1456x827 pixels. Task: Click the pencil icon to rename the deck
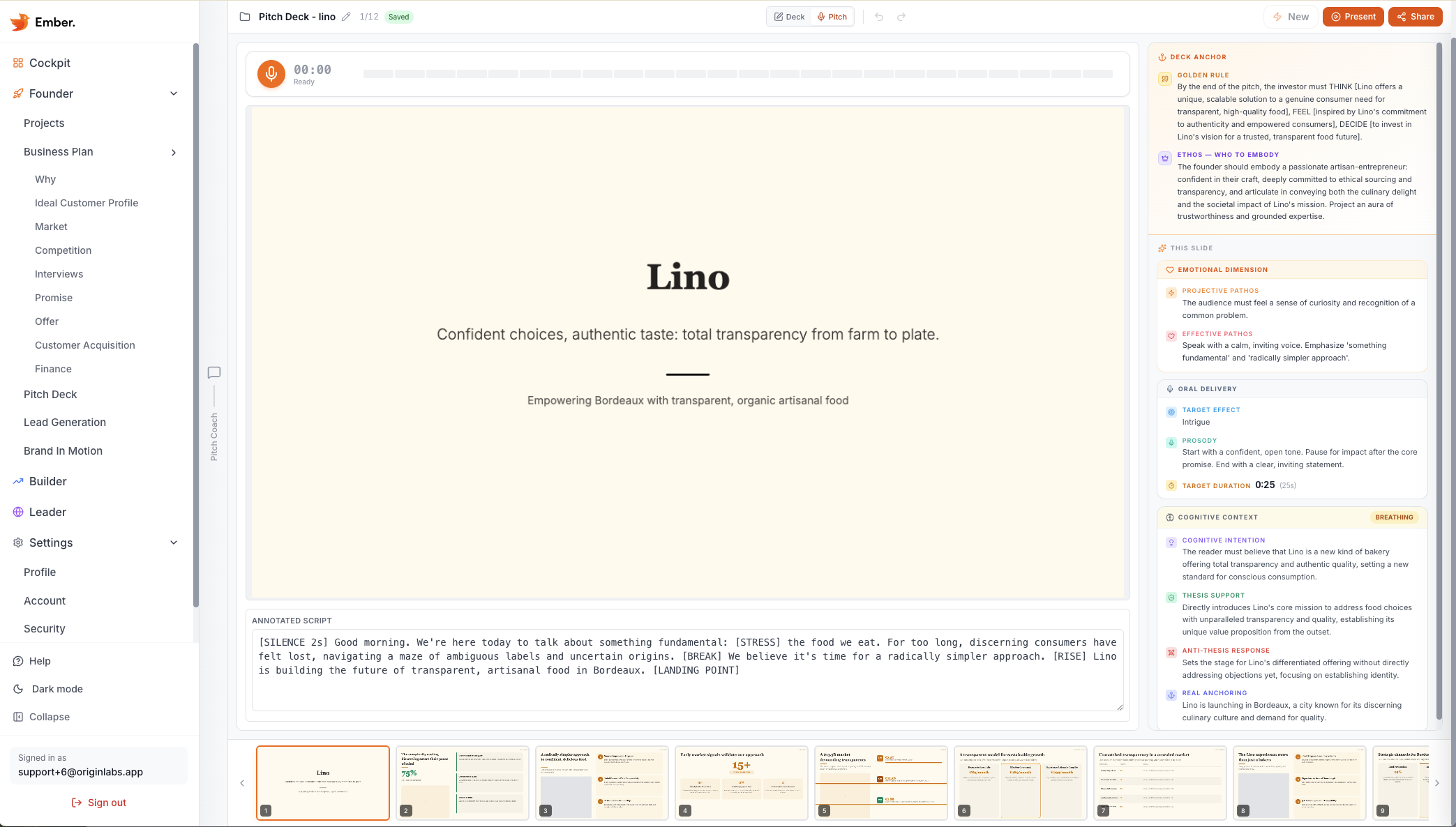(x=346, y=16)
